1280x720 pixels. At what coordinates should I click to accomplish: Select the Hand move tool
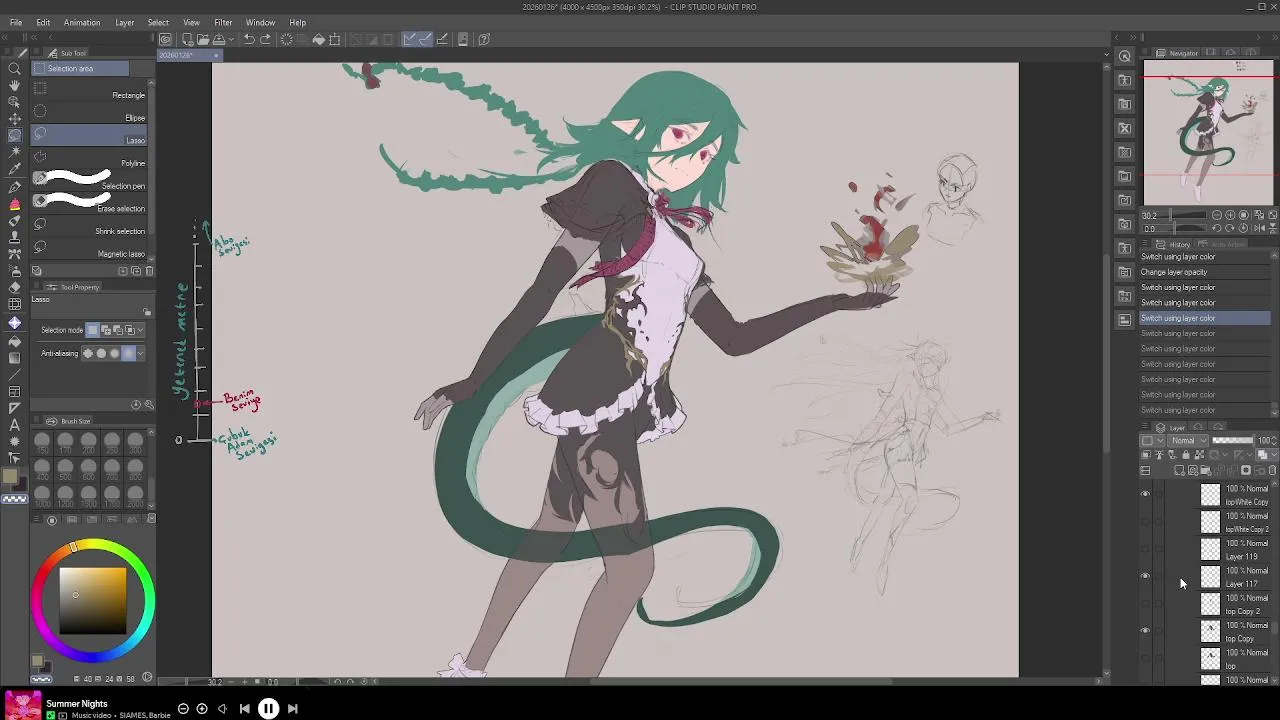coord(14,85)
